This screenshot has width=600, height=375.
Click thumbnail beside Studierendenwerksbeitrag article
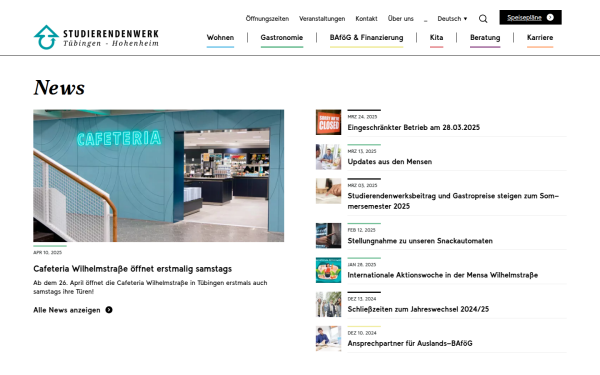(328, 191)
